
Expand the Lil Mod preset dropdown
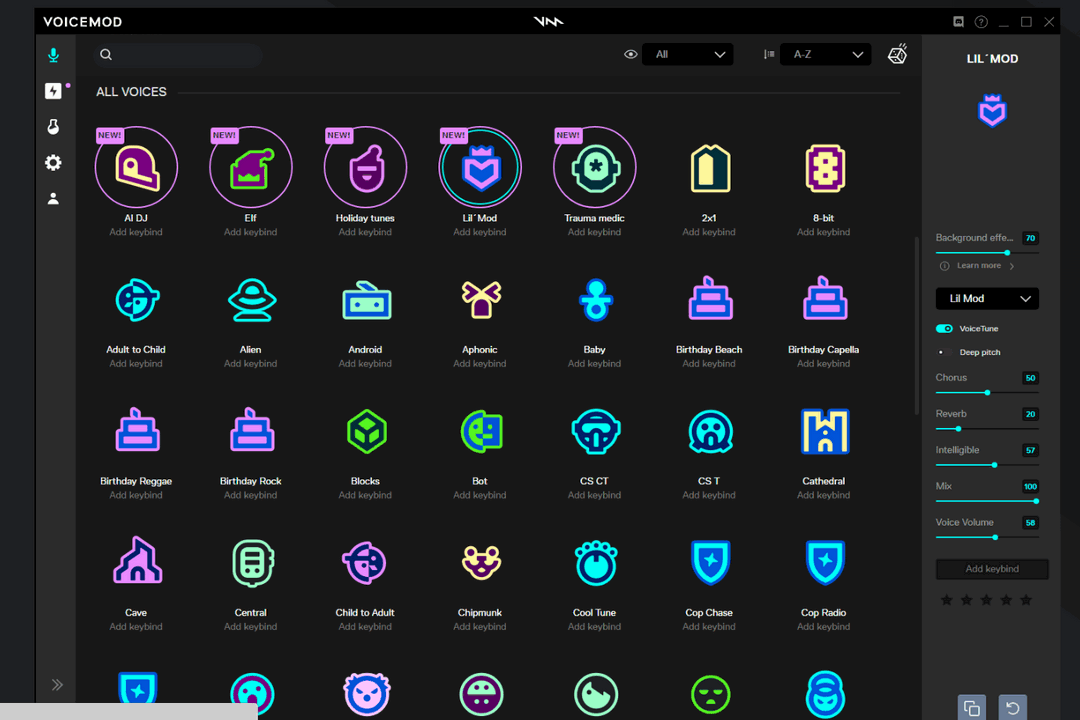(x=987, y=298)
